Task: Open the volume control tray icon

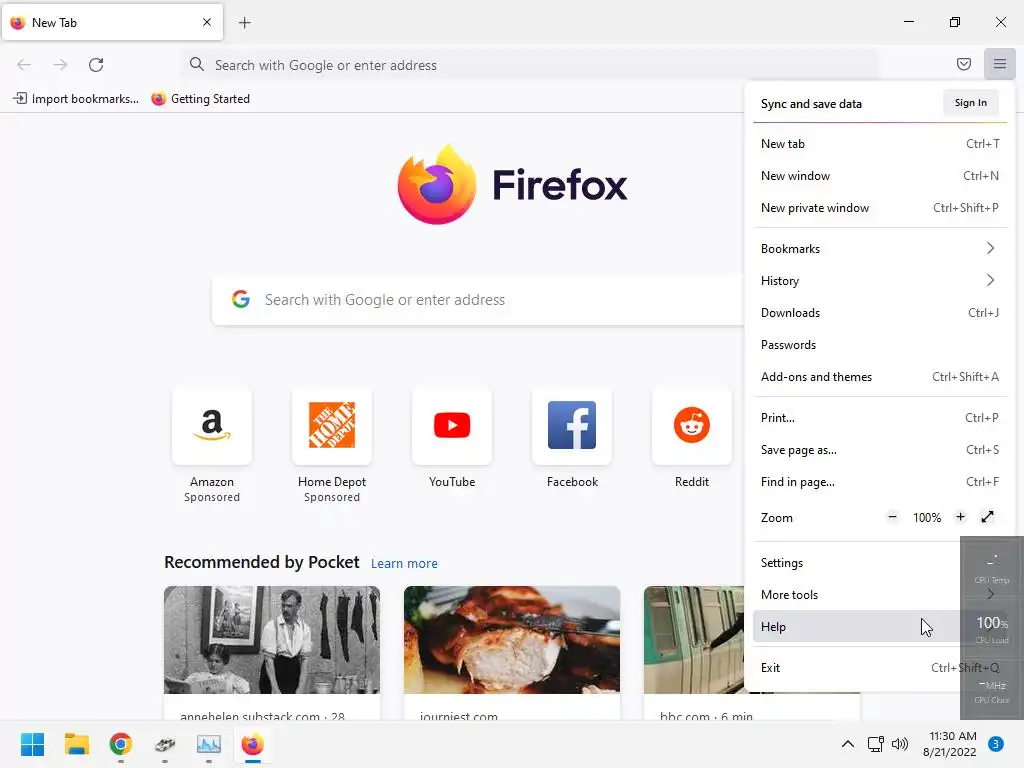Action: [x=900, y=744]
